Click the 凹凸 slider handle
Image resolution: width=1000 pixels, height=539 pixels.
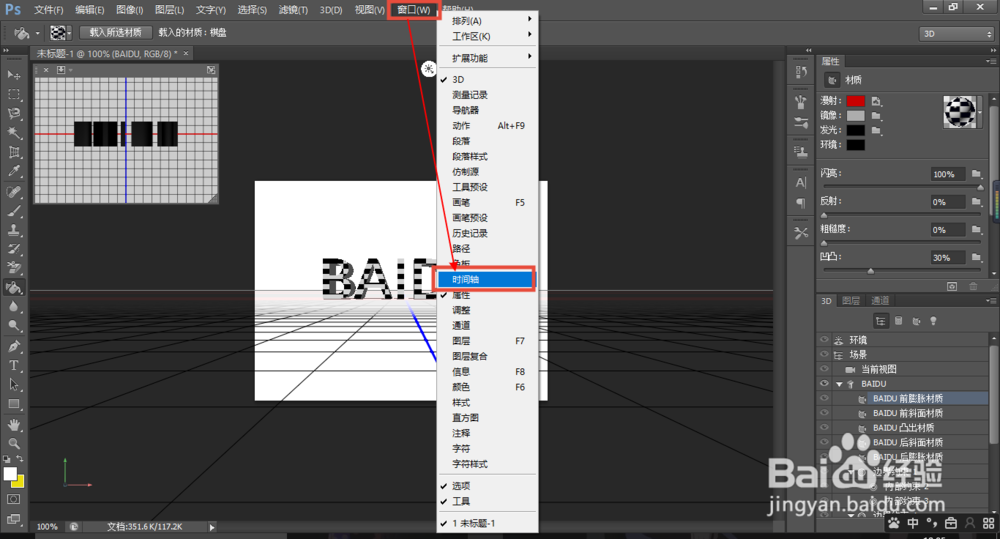tap(871, 271)
